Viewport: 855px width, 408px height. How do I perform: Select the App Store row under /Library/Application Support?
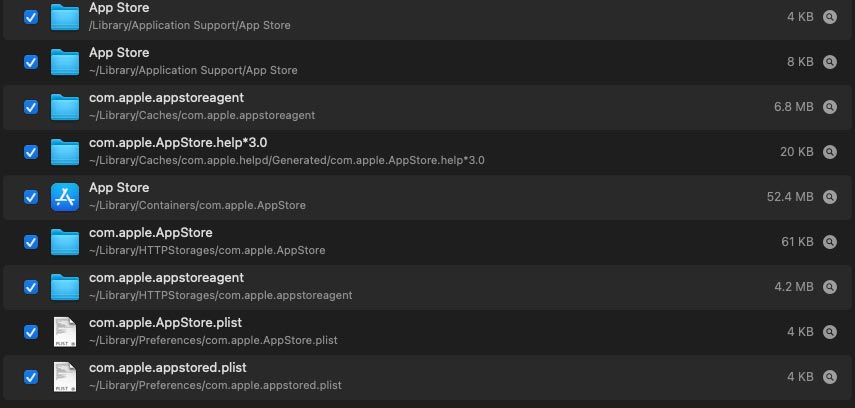[x=119, y=8]
